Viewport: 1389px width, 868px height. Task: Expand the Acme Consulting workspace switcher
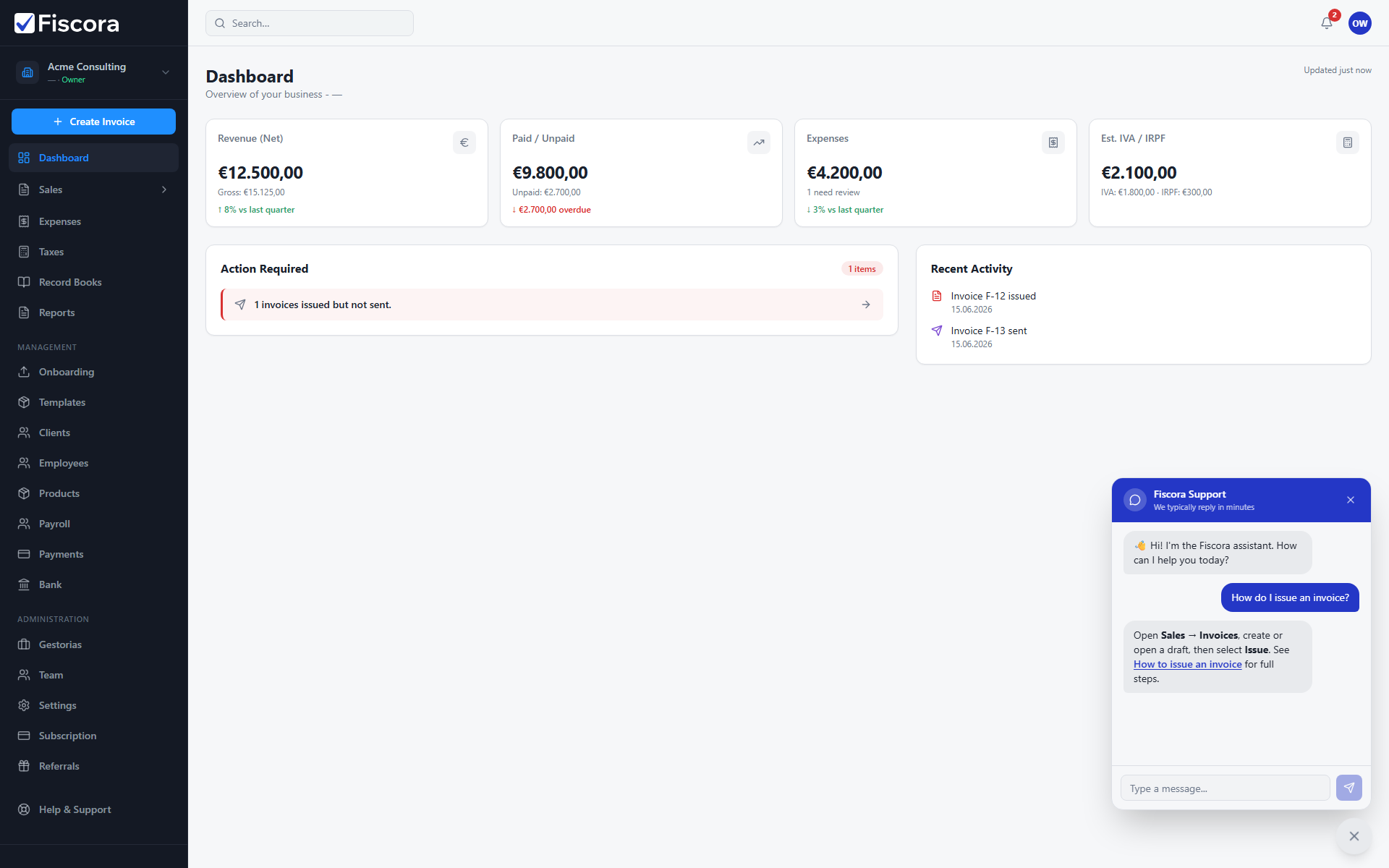pos(166,72)
